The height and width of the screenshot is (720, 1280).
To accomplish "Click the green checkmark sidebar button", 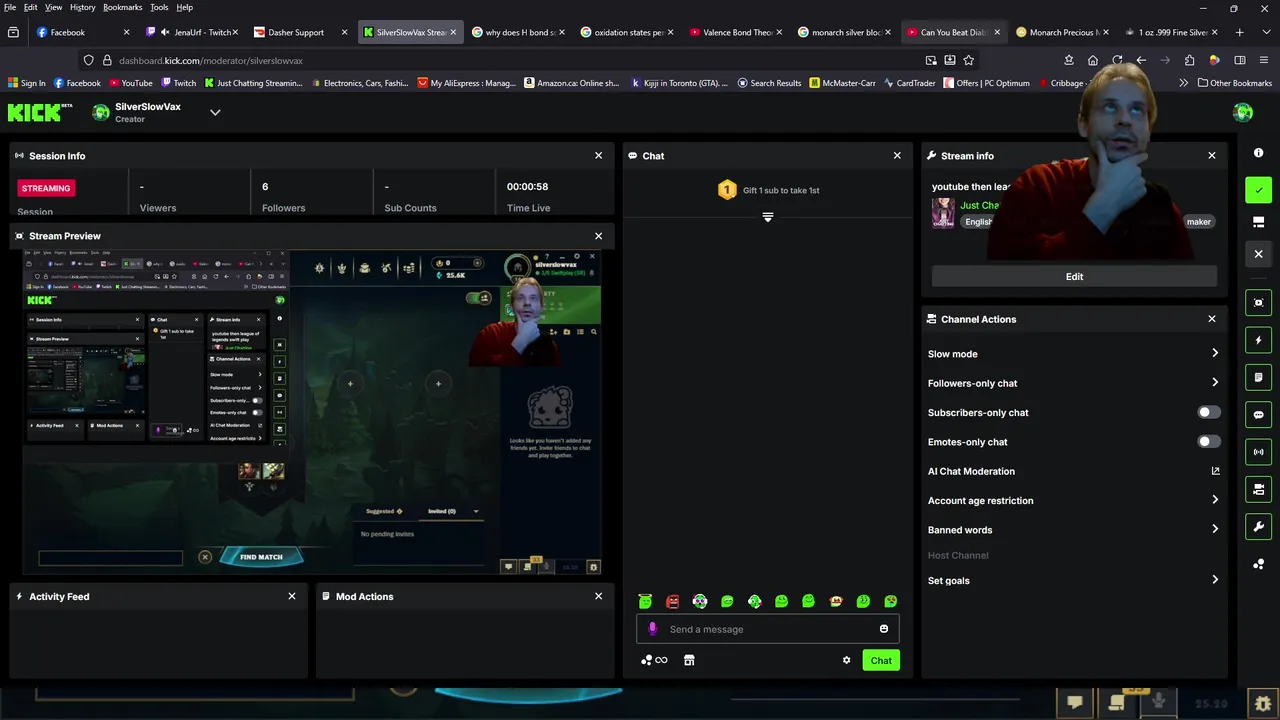I will pyautogui.click(x=1258, y=190).
